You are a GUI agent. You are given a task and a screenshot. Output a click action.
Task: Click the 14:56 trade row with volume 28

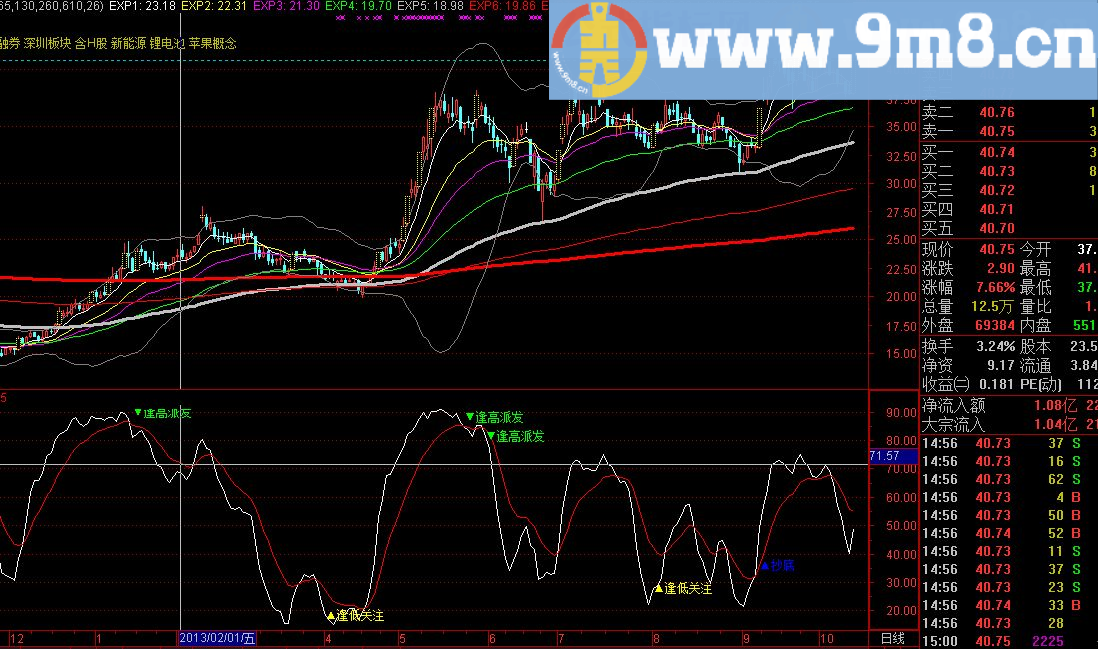[x=1008, y=623]
